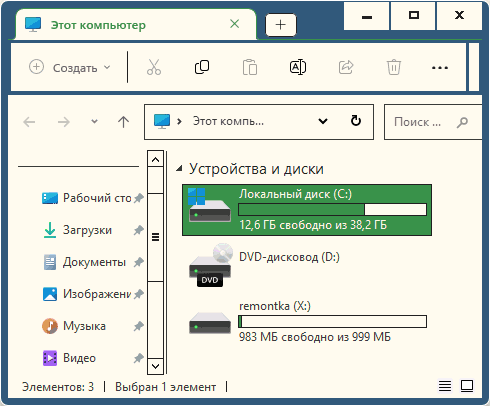Click the remontka X: usage bar
The image size is (490, 406).
pos(333,322)
